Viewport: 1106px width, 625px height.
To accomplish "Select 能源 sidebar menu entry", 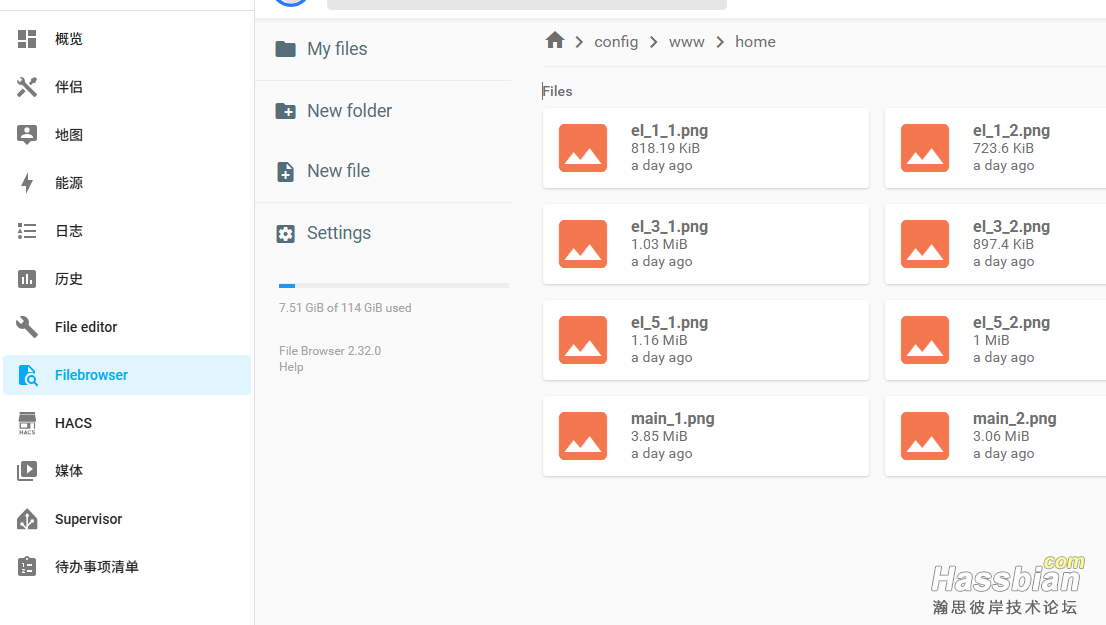I will point(127,183).
